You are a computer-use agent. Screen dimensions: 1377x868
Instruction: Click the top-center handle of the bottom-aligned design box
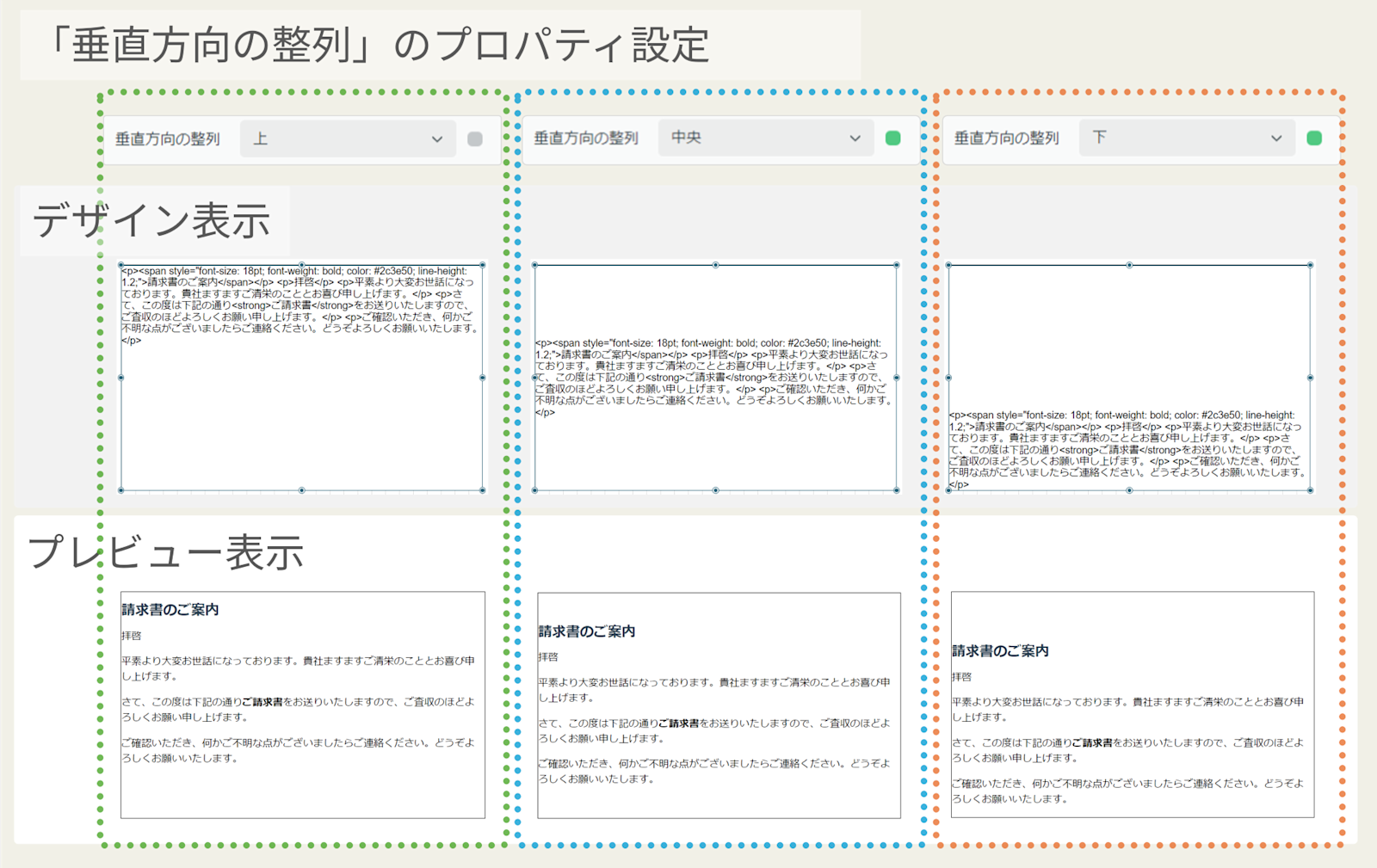1129,265
